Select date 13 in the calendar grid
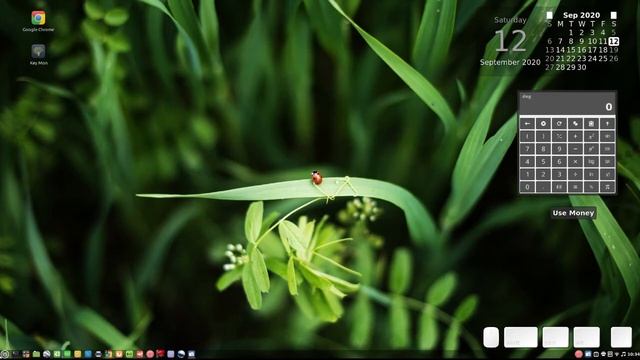 tap(550, 50)
